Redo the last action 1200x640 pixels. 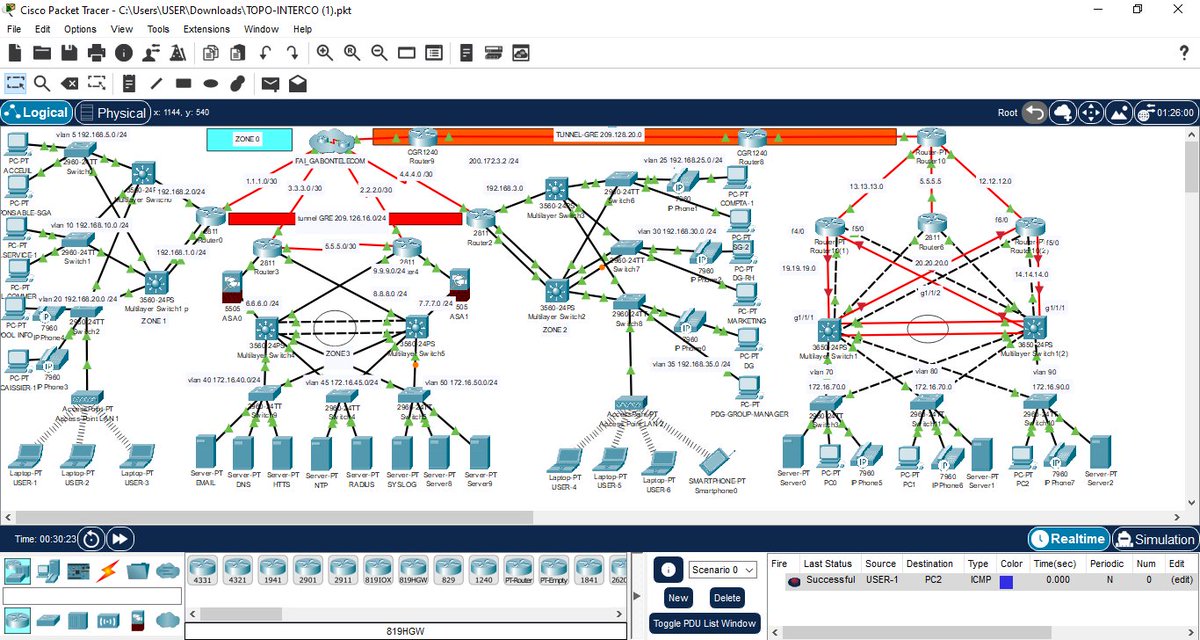click(293, 52)
